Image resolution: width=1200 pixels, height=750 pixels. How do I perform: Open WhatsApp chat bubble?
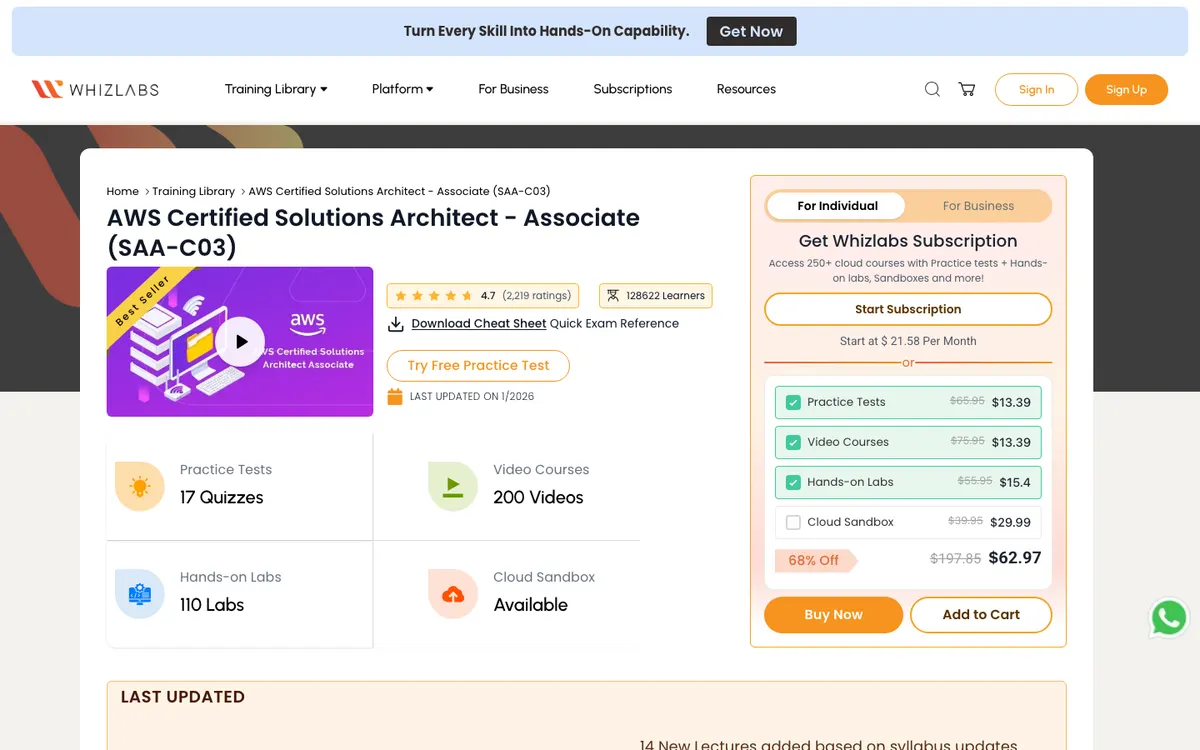[1169, 618]
